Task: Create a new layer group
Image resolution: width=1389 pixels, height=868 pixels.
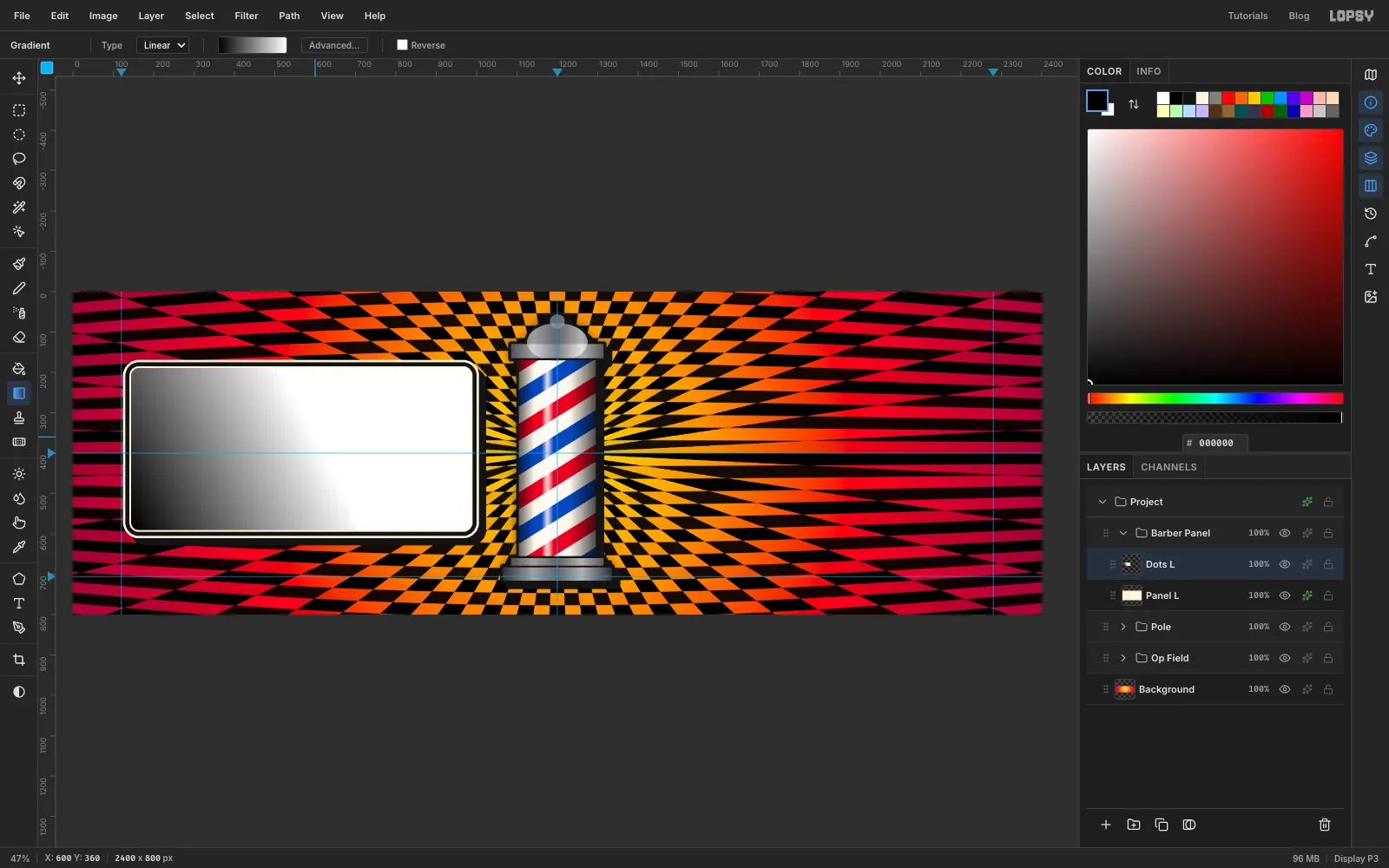Action: coord(1134,825)
